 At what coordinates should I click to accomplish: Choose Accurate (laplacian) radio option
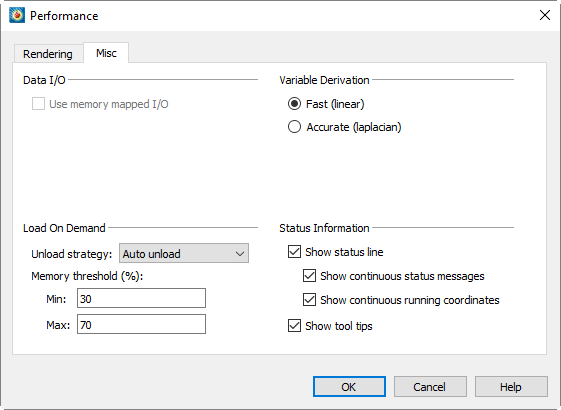294,127
